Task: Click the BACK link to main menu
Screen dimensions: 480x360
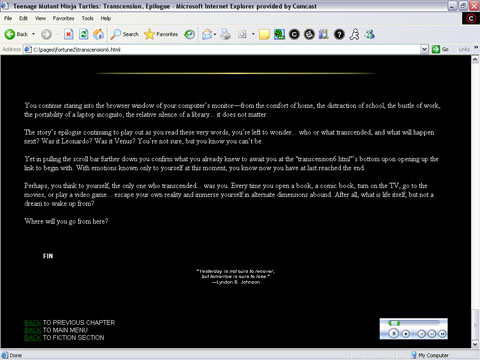Action: pyautogui.click(x=33, y=330)
